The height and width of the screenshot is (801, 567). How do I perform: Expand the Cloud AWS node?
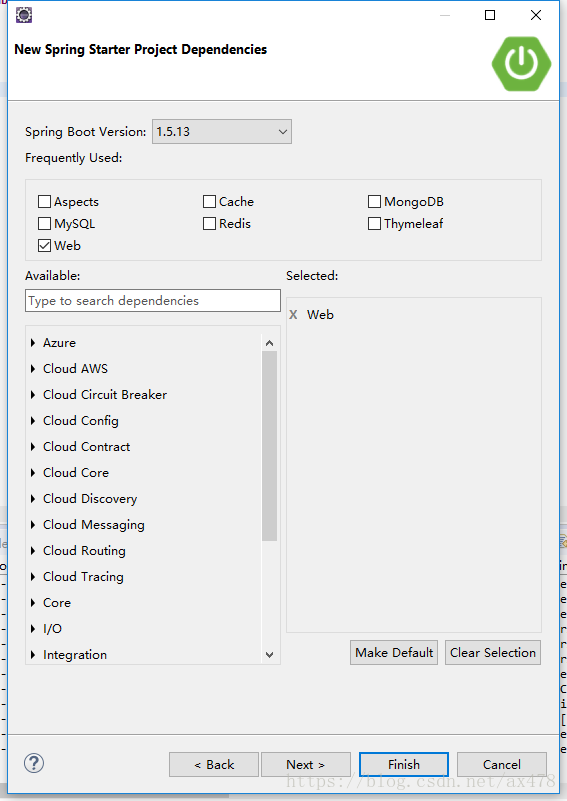[33, 369]
